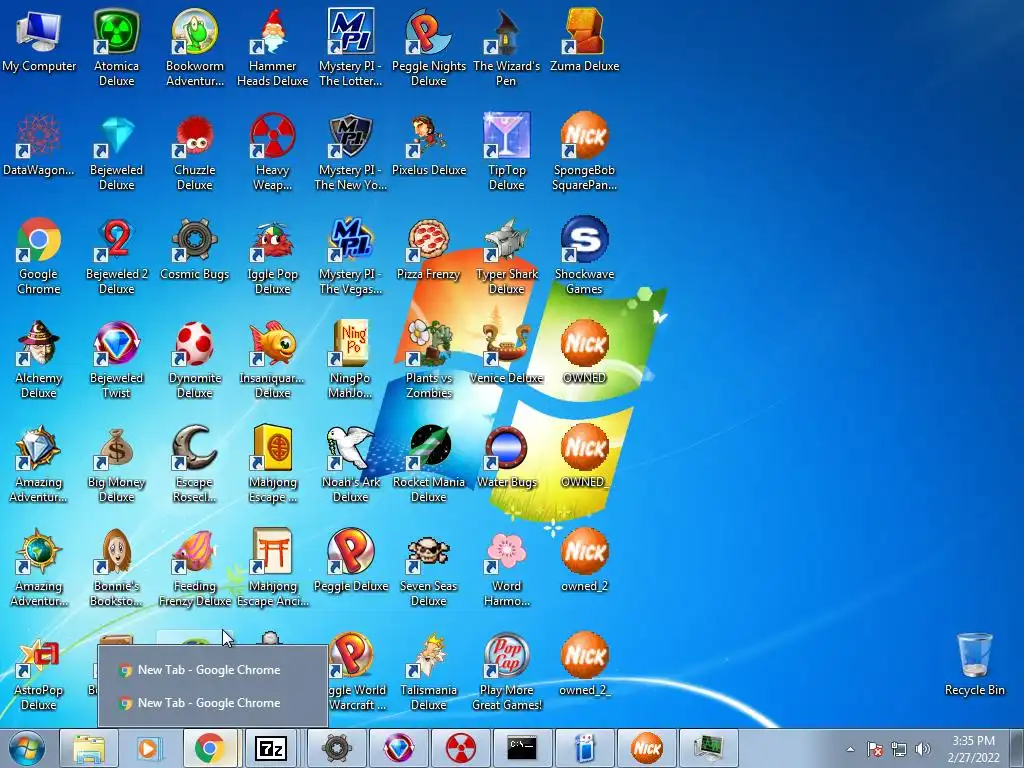Click the Chrome taskbar button
Viewport: 1024px width, 768px height.
pos(210,748)
